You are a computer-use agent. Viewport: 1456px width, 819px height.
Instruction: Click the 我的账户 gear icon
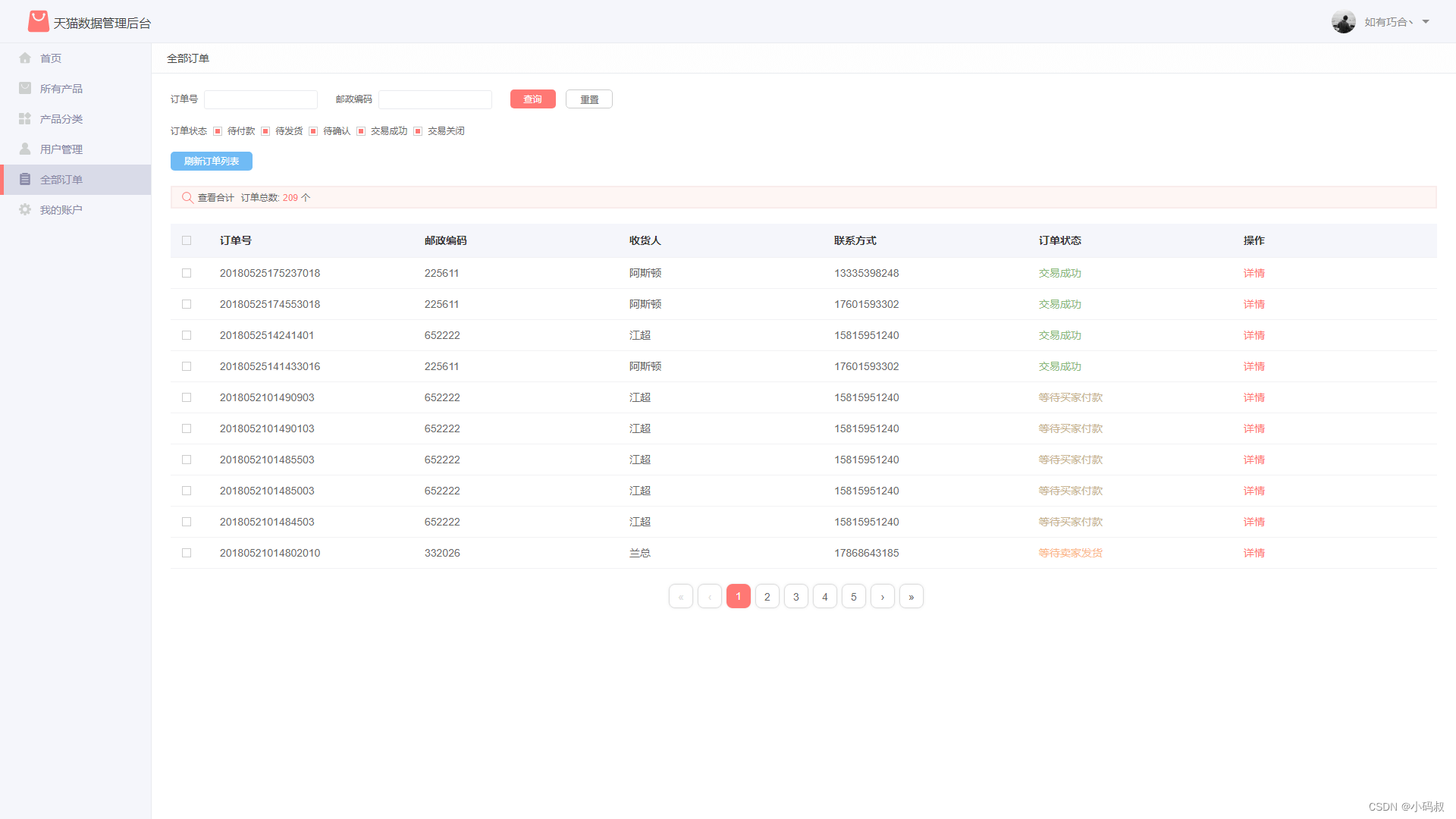click(25, 209)
